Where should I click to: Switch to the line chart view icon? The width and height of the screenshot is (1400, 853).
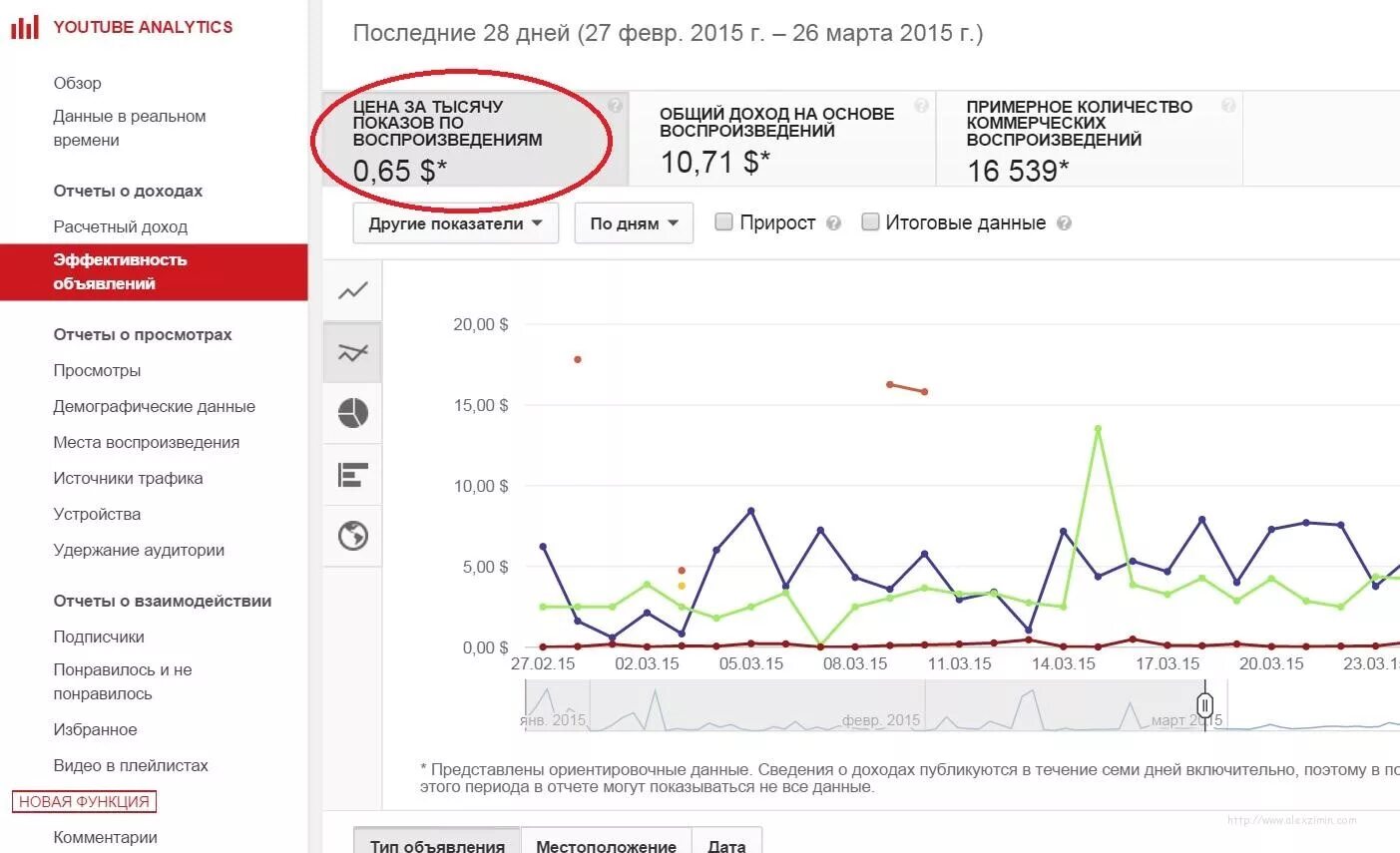pyautogui.click(x=353, y=291)
